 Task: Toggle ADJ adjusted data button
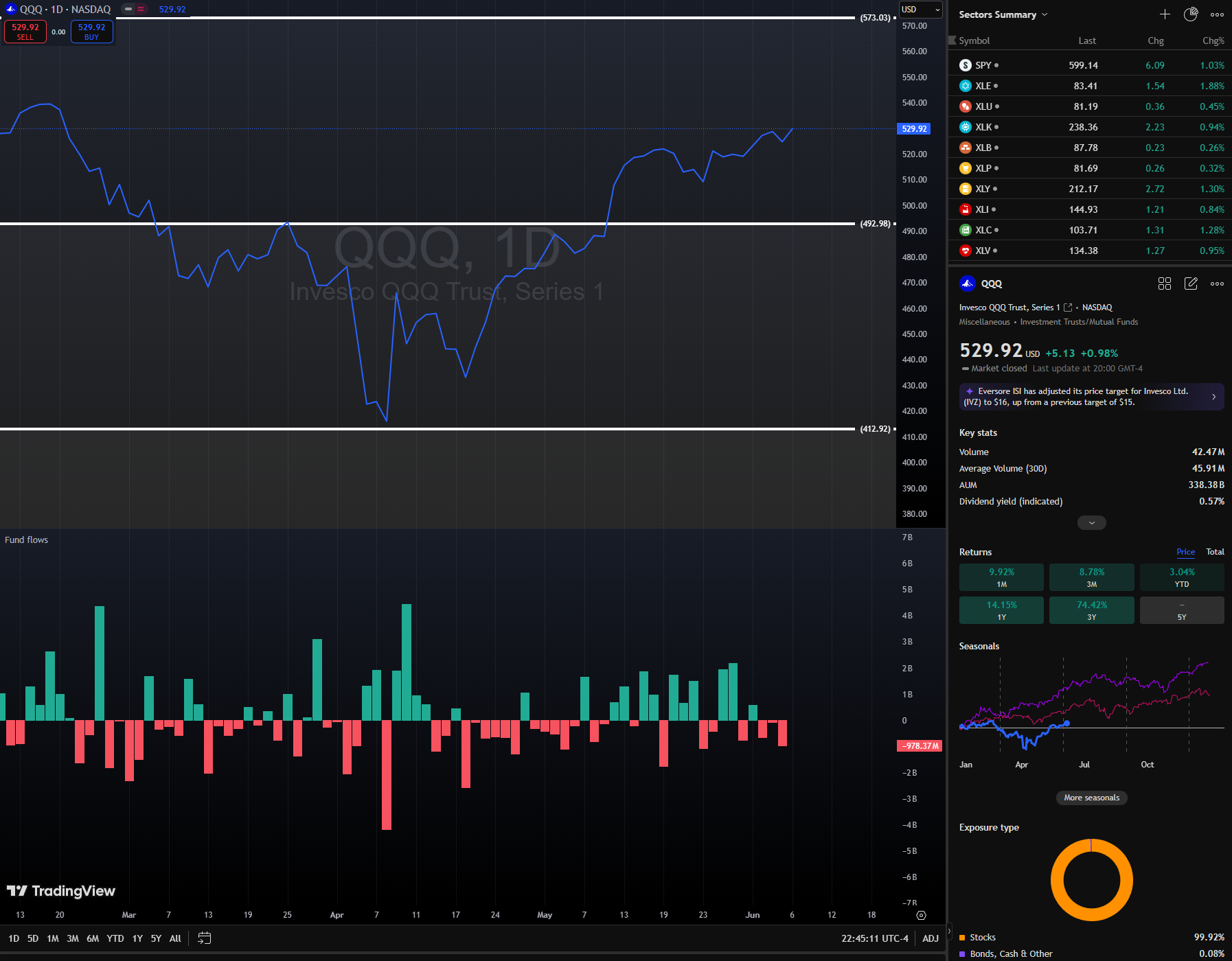click(x=930, y=938)
